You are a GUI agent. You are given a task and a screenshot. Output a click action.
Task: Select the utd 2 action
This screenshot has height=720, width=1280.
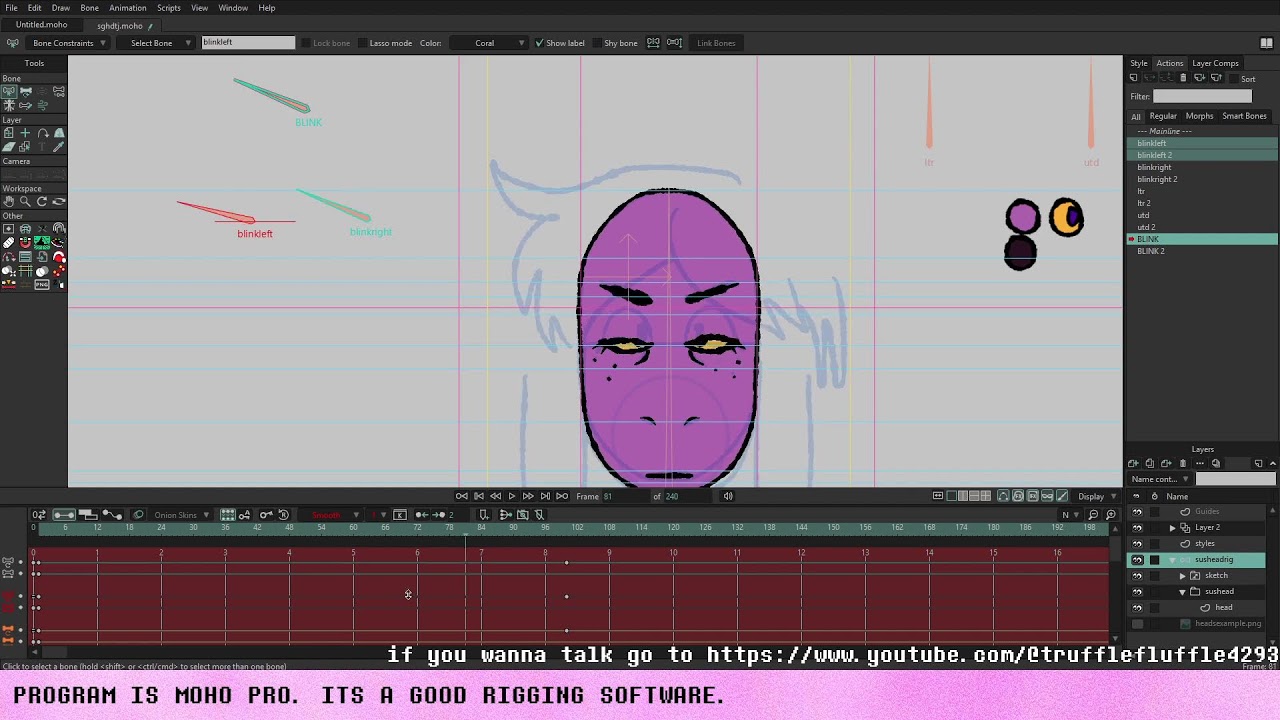tap(1202, 227)
